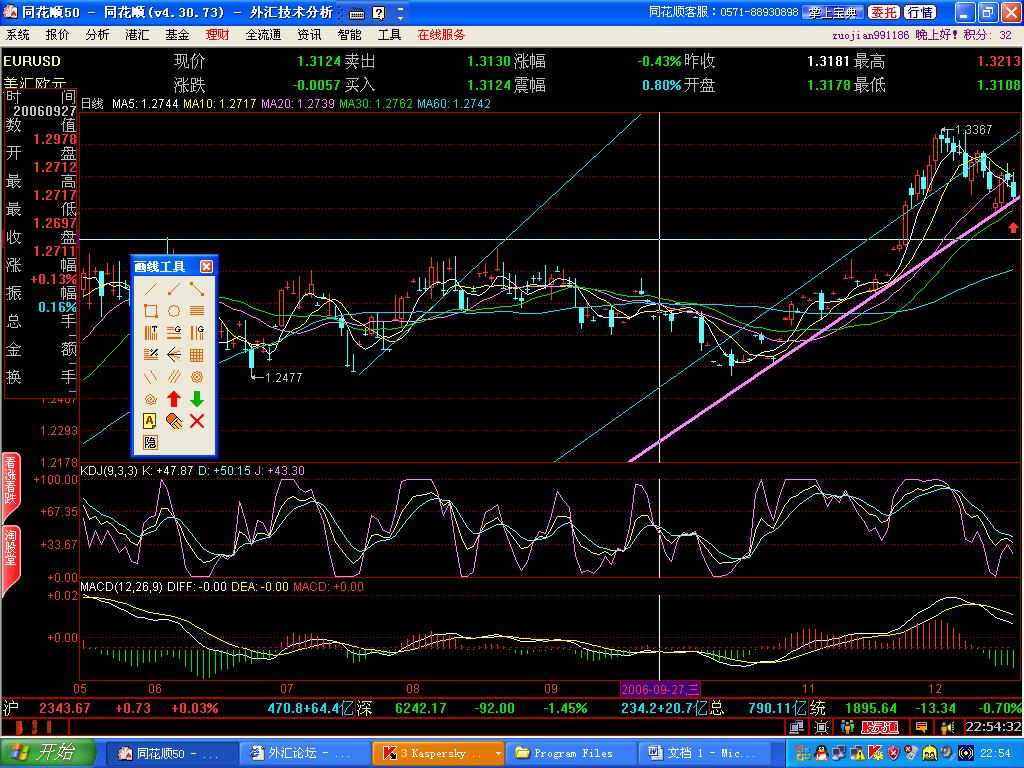
Task: Open the orange message status icon
Action: 921,727
